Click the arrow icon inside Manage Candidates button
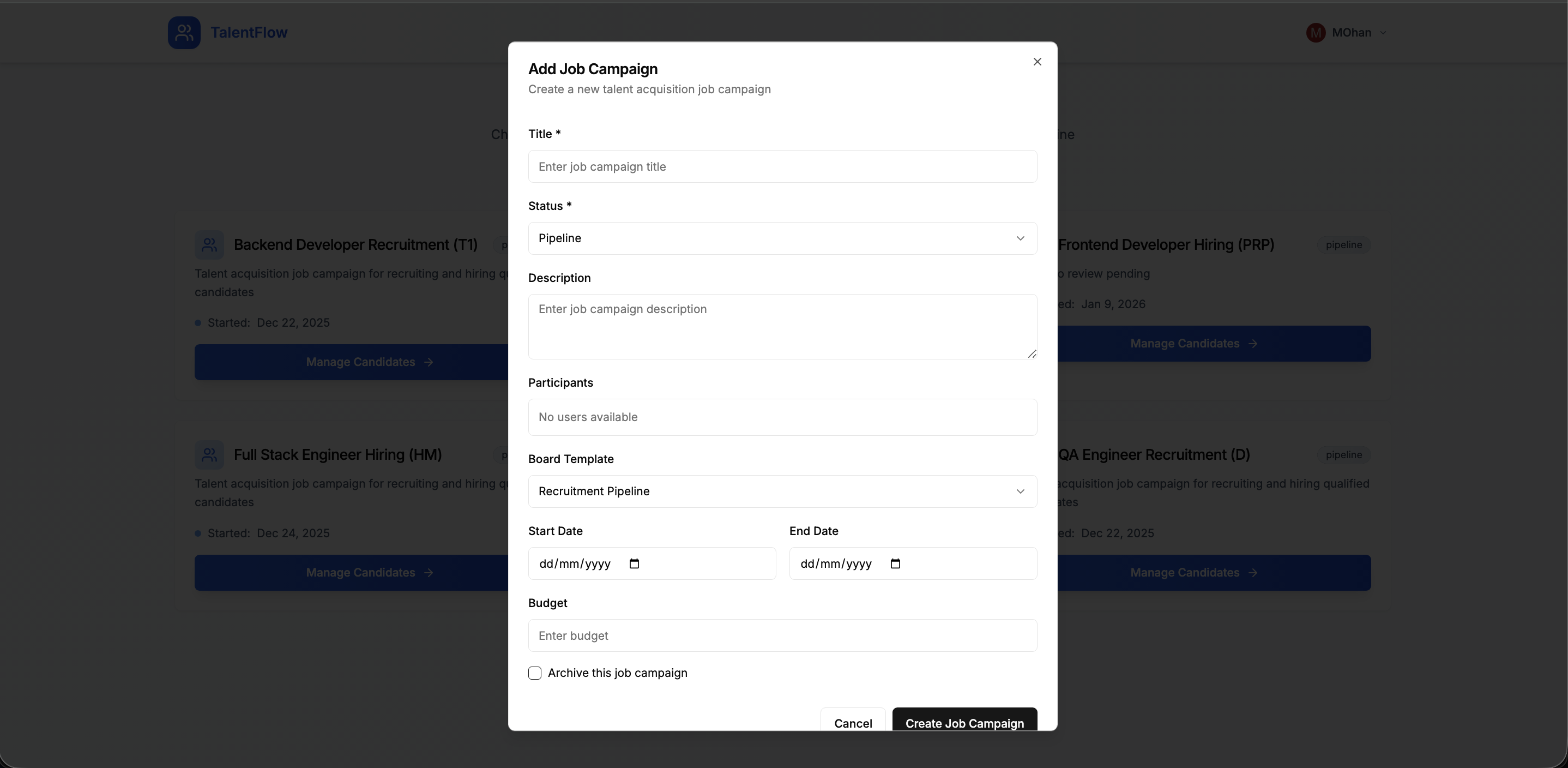1568x768 pixels. (429, 362)
